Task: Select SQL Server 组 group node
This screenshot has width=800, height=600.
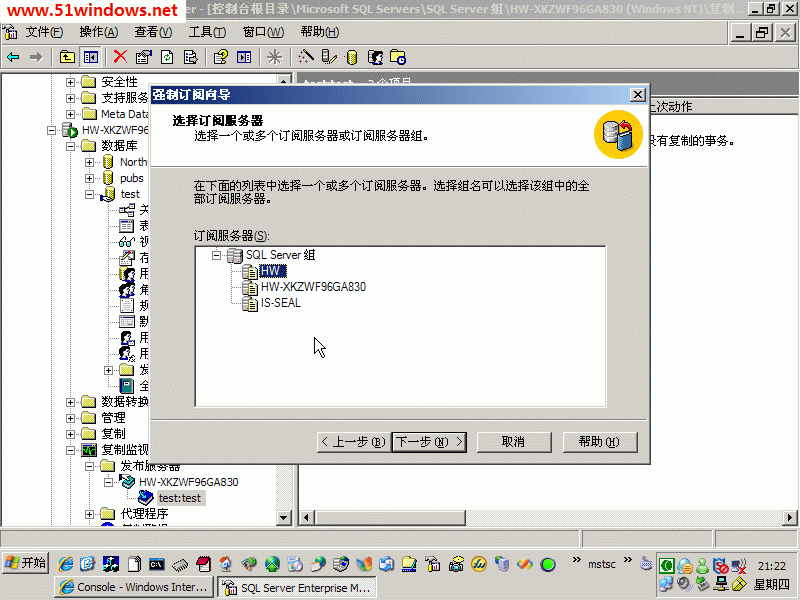Action: pos(280,255)
